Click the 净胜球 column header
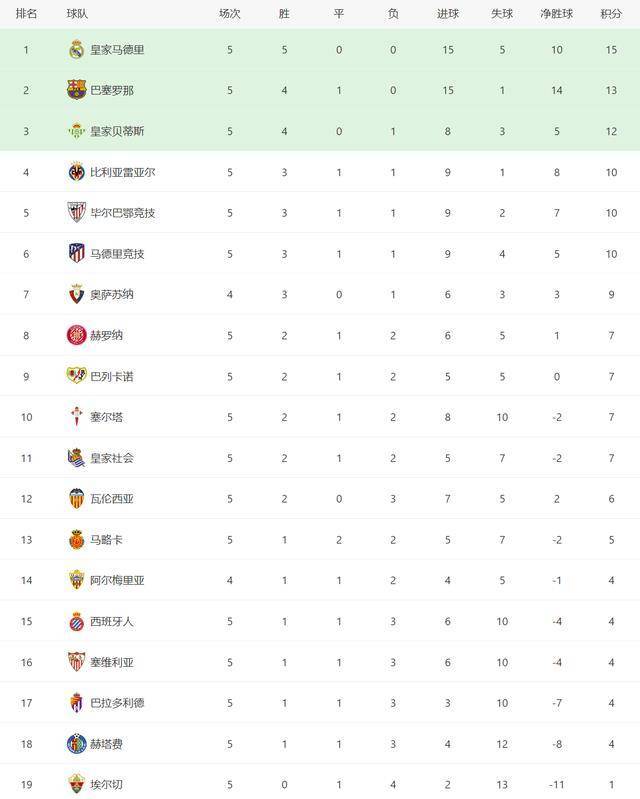The height and width of the screenshot is (799, 640). tap(556, 14)
